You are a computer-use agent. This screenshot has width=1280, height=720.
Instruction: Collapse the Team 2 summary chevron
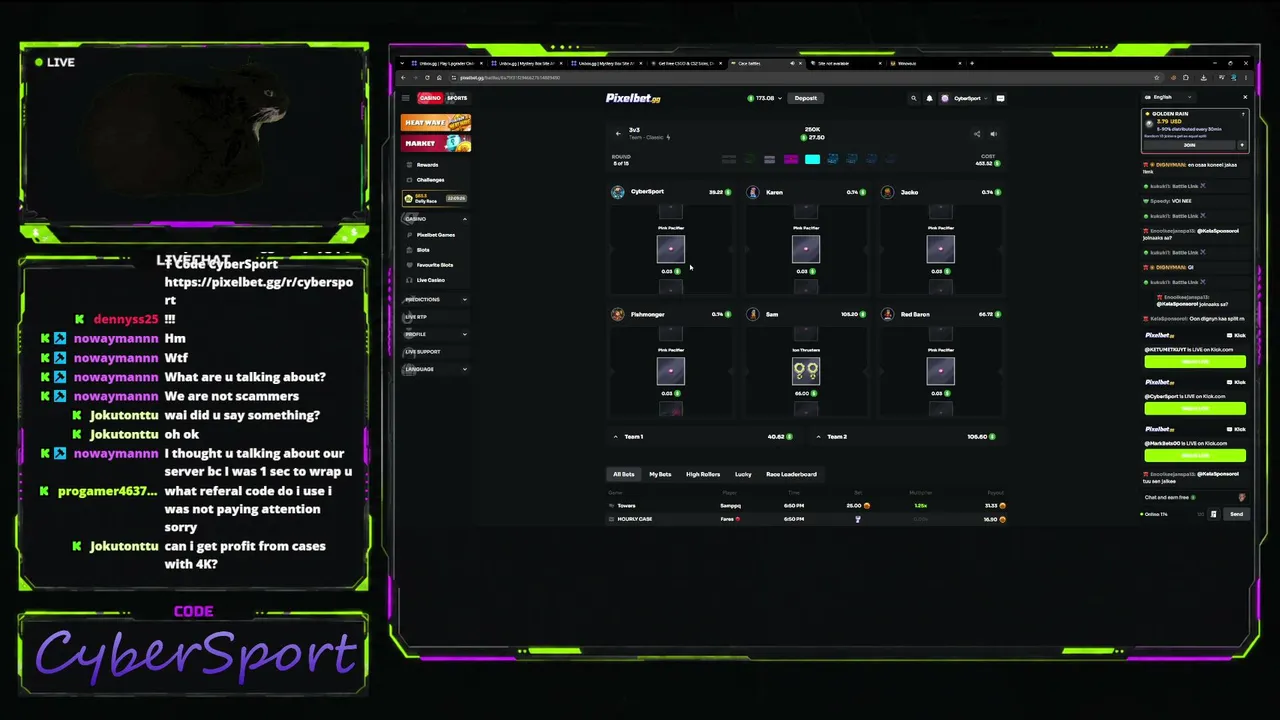(819, 436)
